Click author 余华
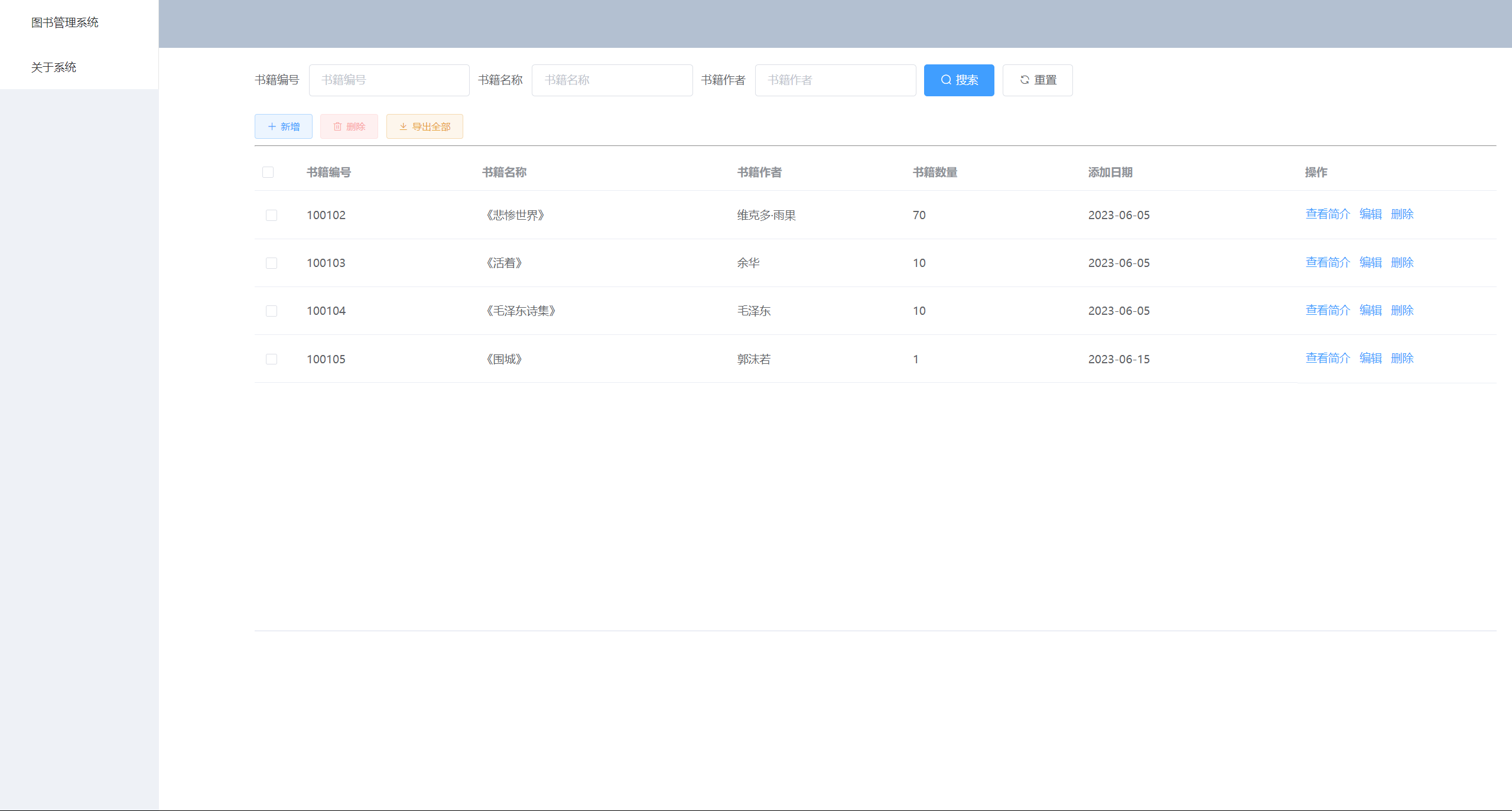The width and height of the screenshot is (1512, 811). (x=748, y=263)
